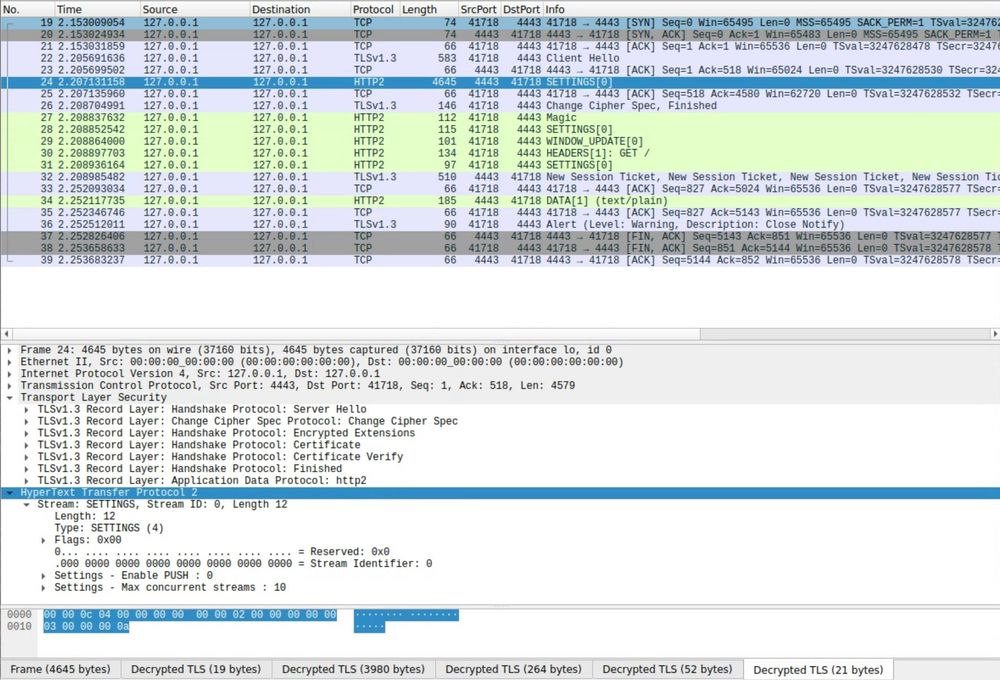Select packet 30 HEADERS[1]: GET / row
Screen dimensions: 1000x680
[500, 153]
